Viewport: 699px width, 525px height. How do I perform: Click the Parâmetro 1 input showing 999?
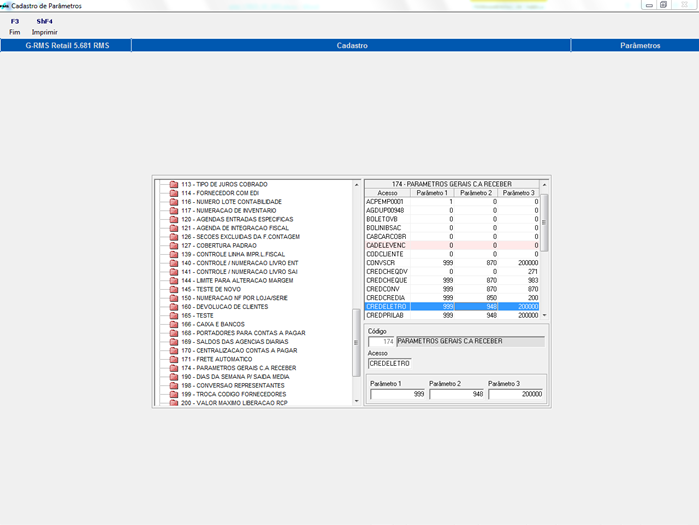(398, 394)
